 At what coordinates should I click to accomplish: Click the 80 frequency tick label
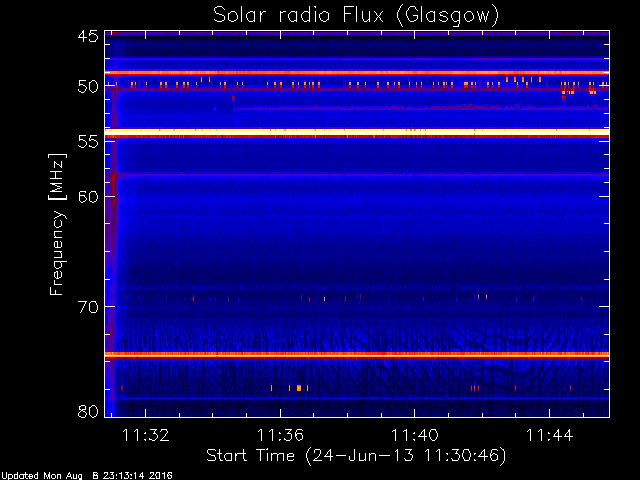click(x=88, y=411)
